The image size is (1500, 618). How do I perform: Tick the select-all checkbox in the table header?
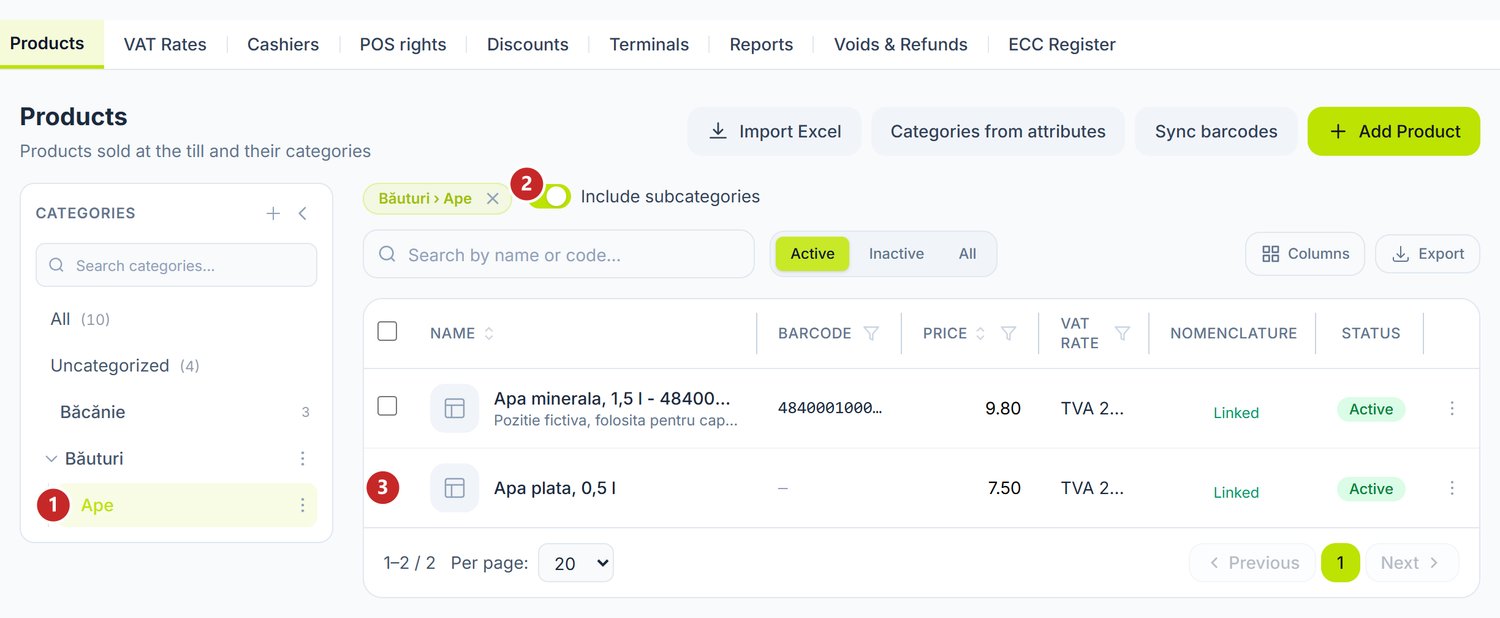coord(387,331)
